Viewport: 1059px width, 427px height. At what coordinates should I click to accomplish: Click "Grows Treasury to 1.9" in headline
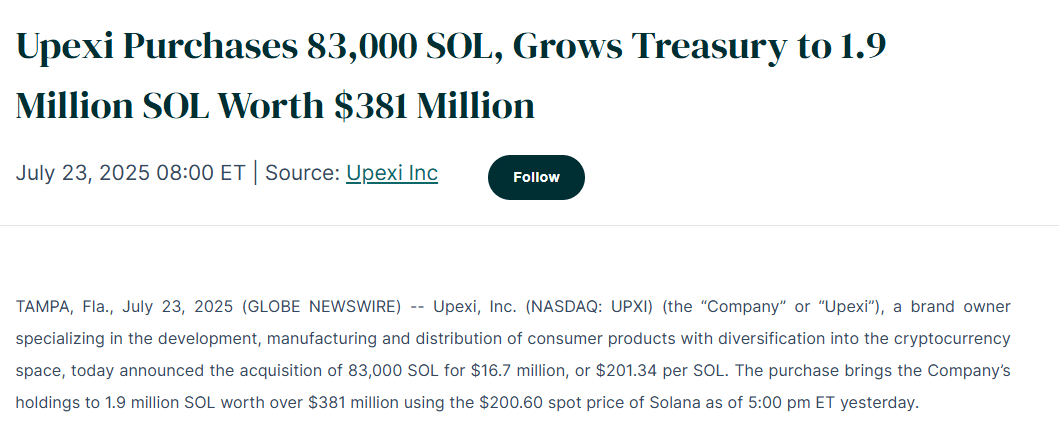tap(699, 47)
